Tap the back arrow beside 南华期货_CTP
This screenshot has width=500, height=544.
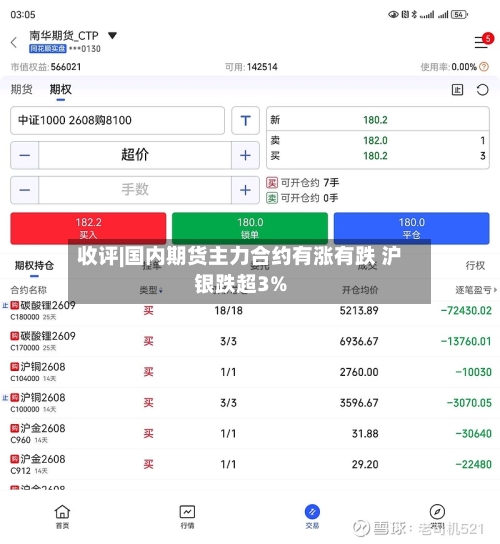[x=14, y=42]
